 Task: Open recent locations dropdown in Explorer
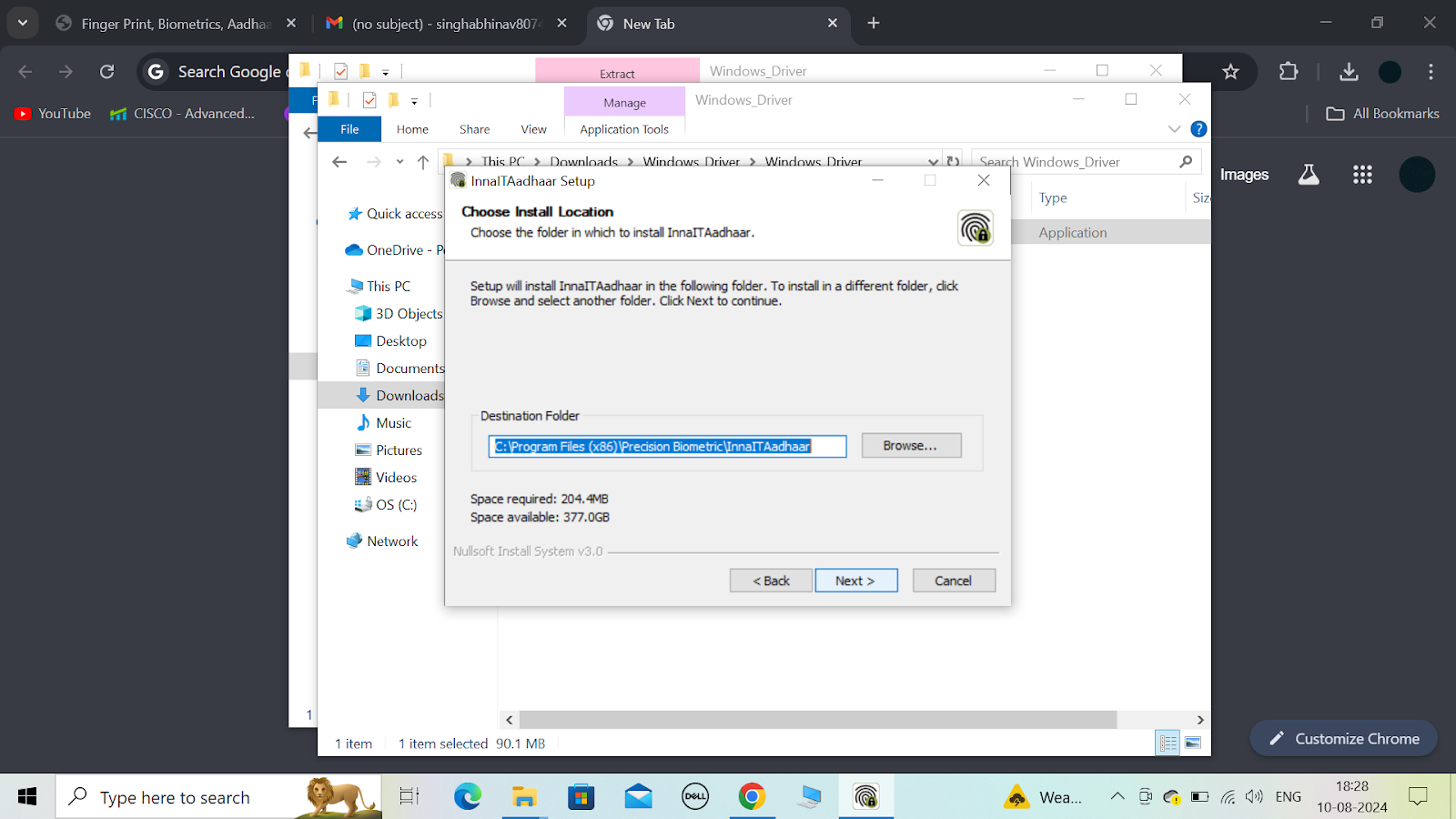(x=399, y=162)
